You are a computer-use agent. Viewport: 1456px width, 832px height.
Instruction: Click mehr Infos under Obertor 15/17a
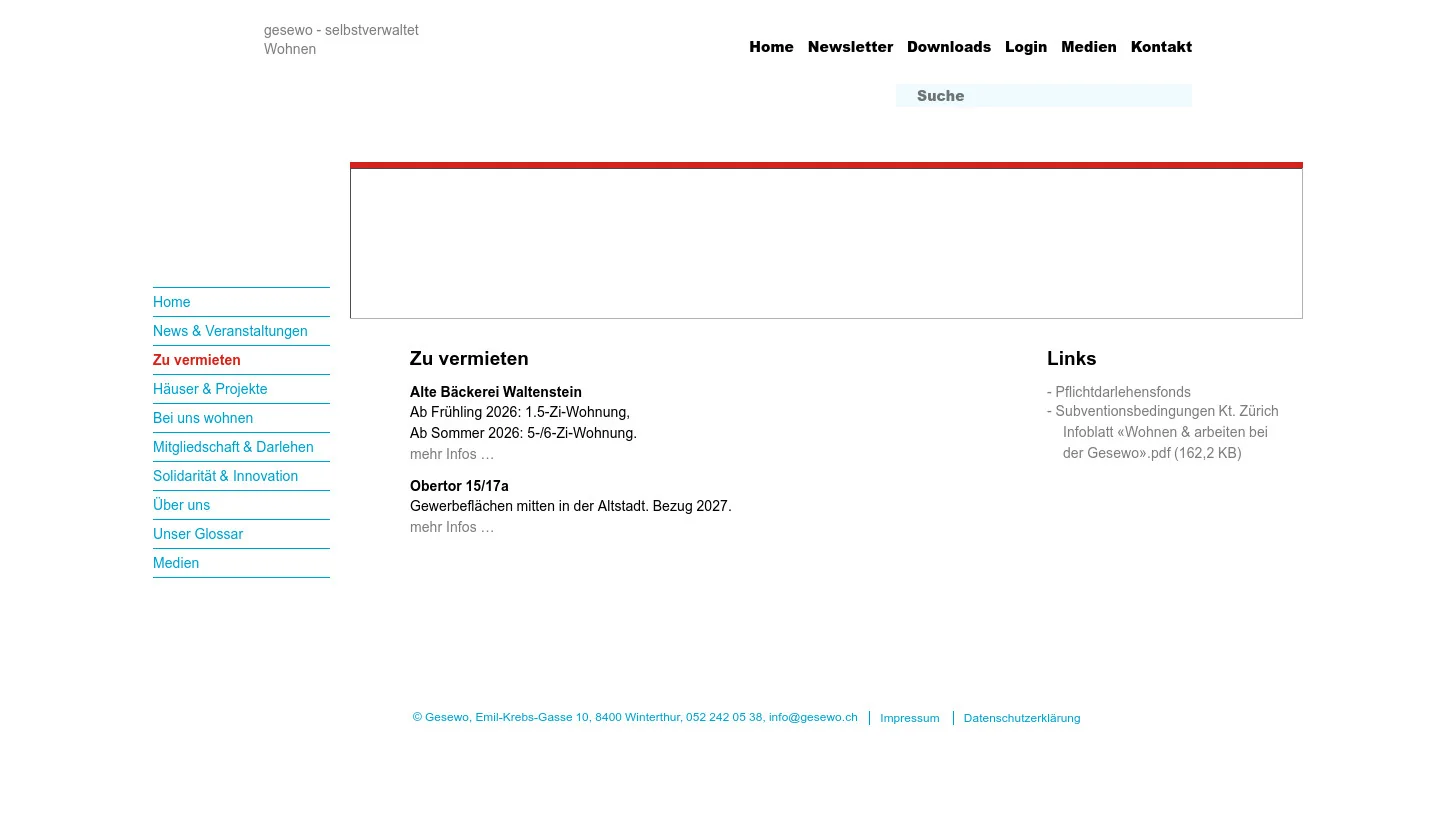pyautogui.click(x=452, y=527)
